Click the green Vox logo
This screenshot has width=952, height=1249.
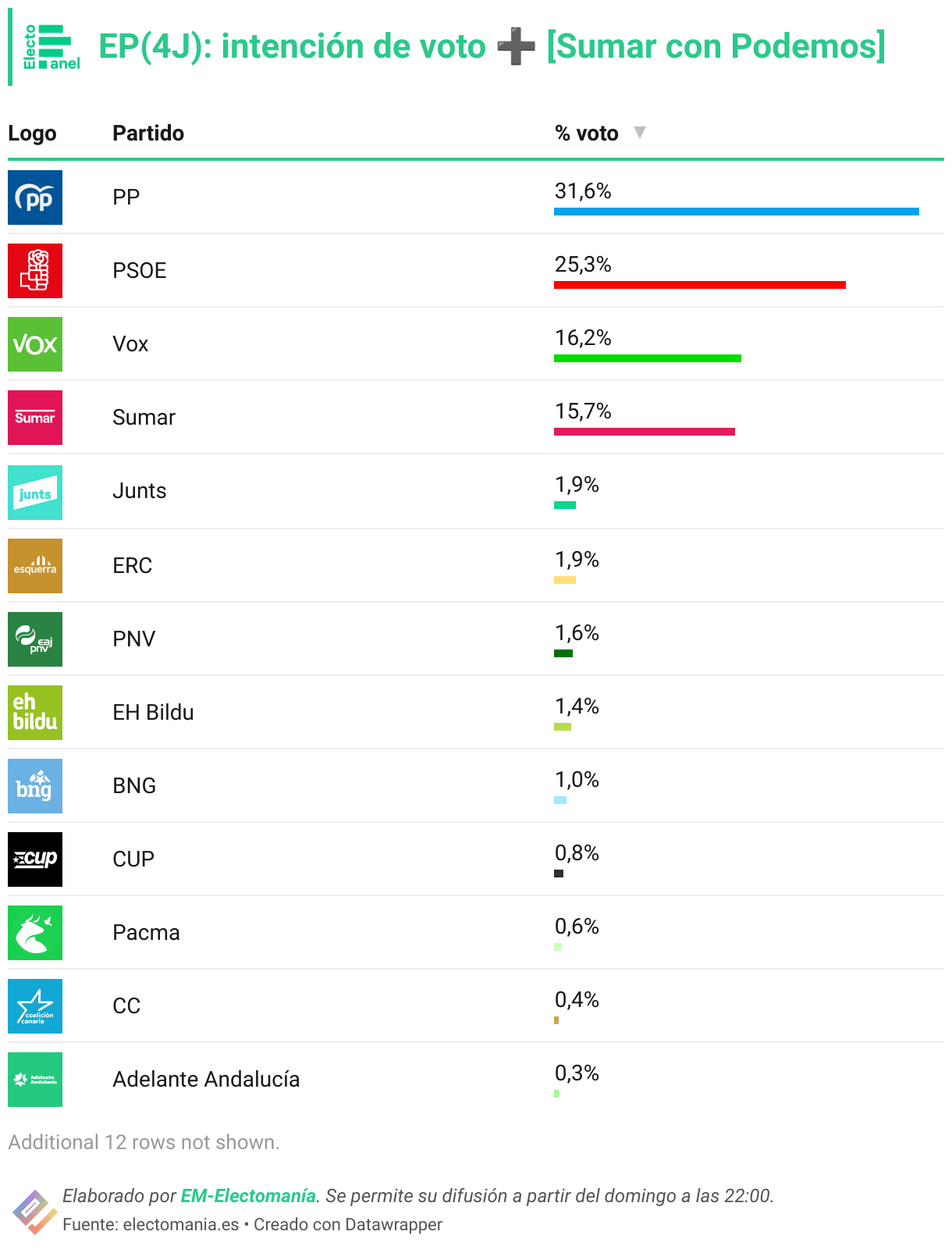click(35, 344)
